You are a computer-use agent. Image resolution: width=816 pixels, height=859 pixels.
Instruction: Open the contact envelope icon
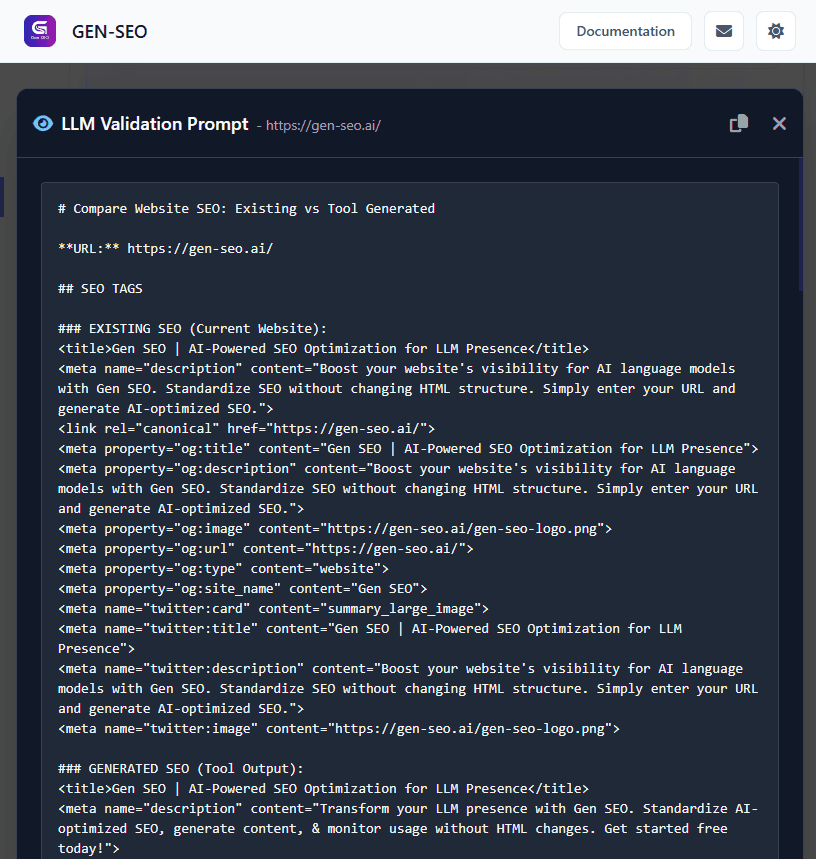(x=723, y=31)
